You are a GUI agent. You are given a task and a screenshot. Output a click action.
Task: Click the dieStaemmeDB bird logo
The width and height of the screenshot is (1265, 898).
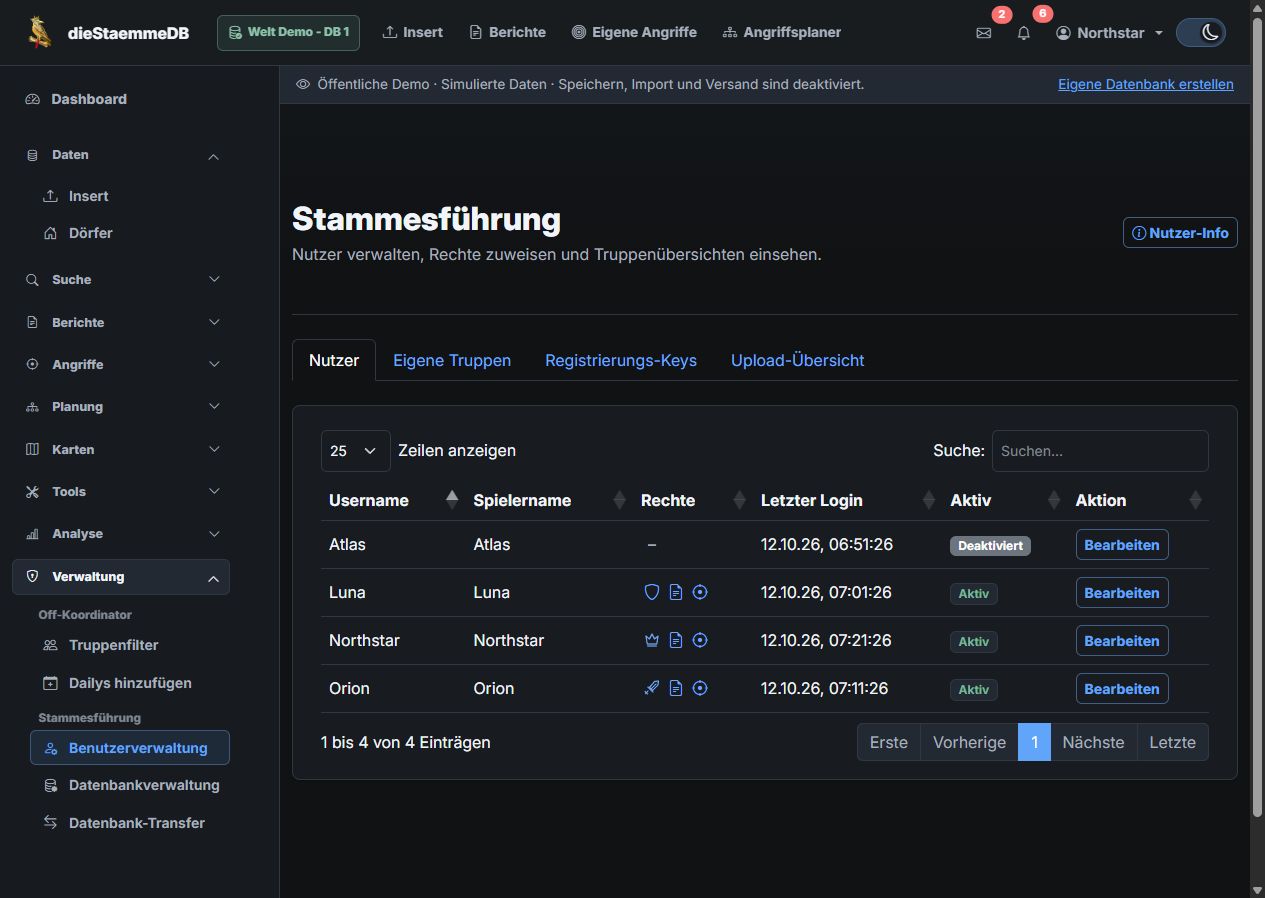point(41,32)
